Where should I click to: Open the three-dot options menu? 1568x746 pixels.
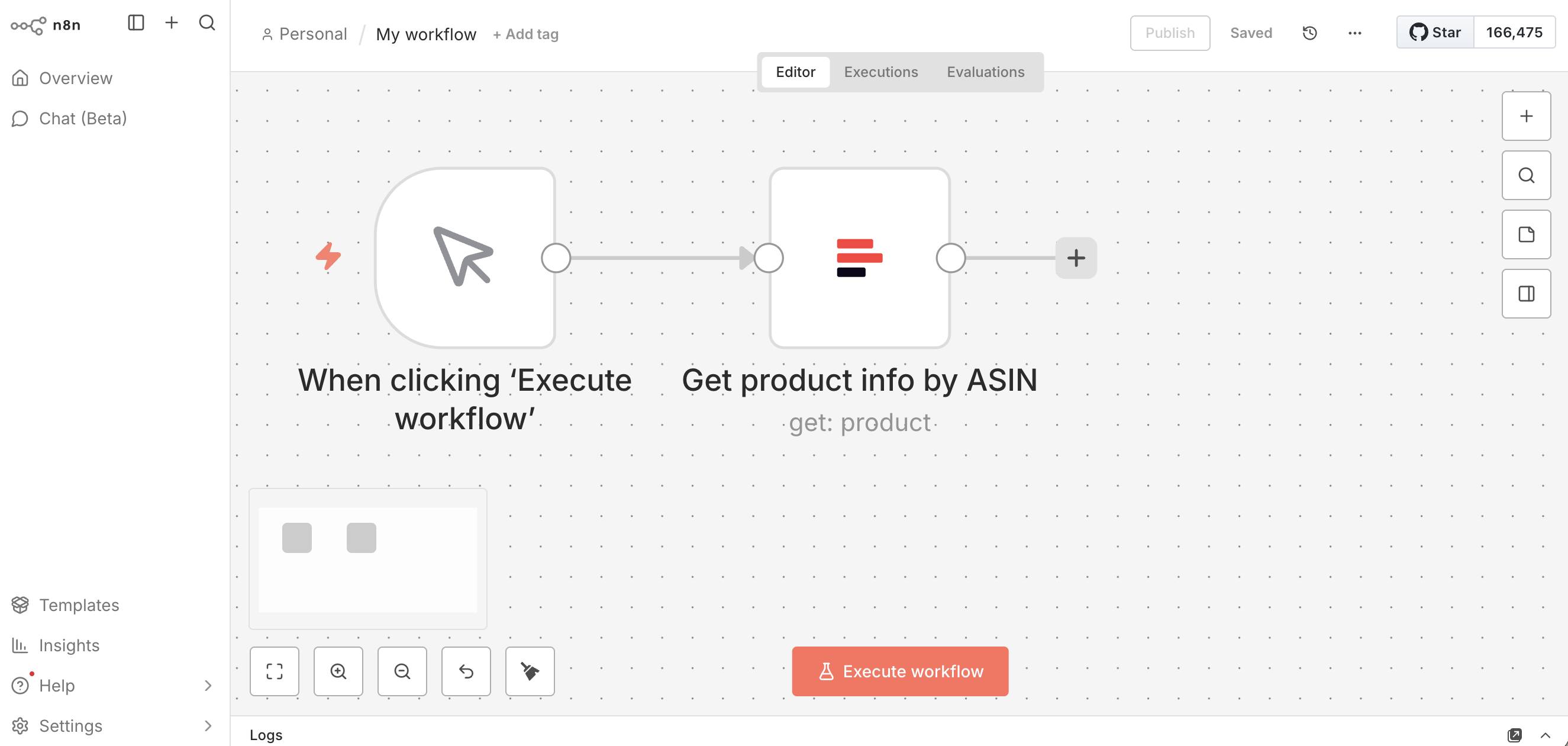click(x=1354, y=34)
